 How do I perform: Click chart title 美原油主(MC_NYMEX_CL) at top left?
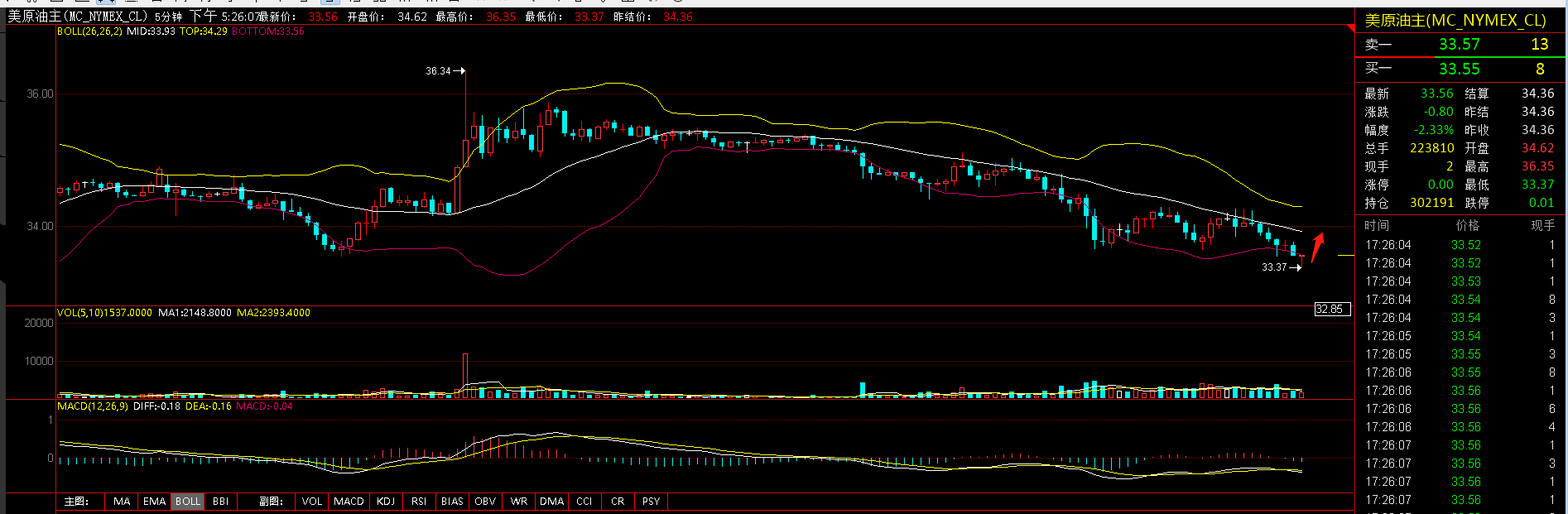pos(78,17)
